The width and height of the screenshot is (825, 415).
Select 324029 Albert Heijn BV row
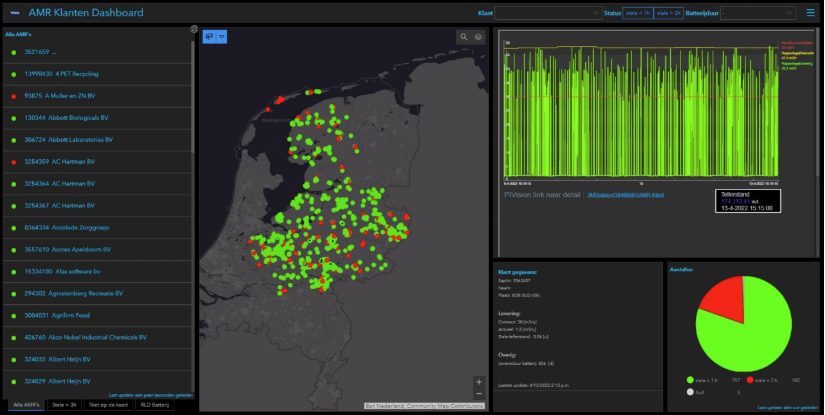click(97, 381)
